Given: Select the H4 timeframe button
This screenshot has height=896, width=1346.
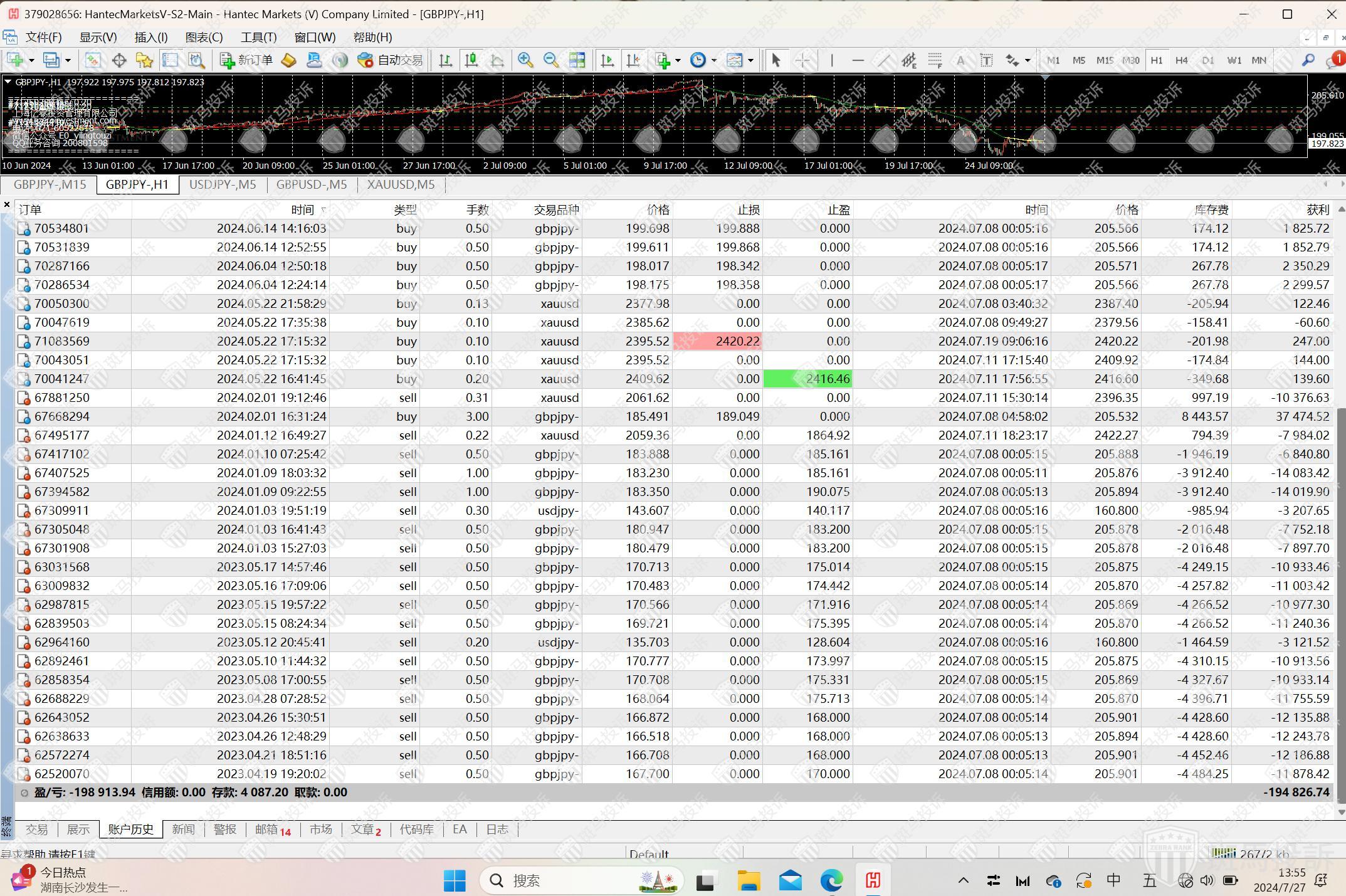Looking at the screenshot, I should (x=1181, y=60).
